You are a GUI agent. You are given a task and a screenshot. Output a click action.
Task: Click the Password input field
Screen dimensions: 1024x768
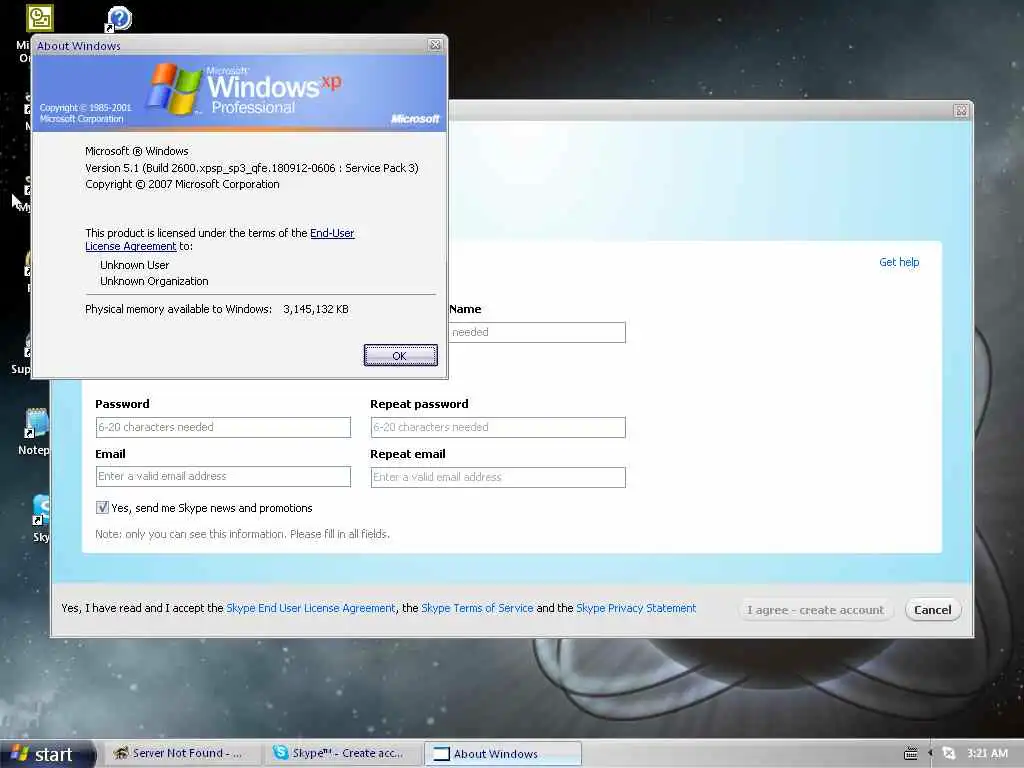pyautogui.click(x=223, y=427)
